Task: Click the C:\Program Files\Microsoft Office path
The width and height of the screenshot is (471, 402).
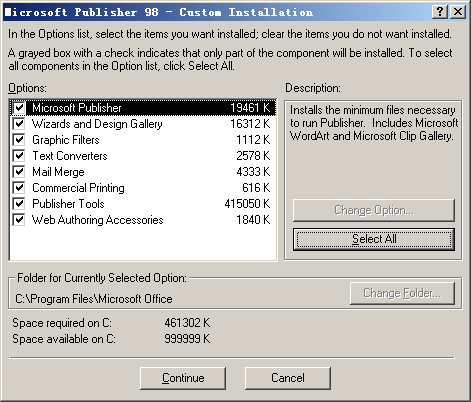Action: 94,299
